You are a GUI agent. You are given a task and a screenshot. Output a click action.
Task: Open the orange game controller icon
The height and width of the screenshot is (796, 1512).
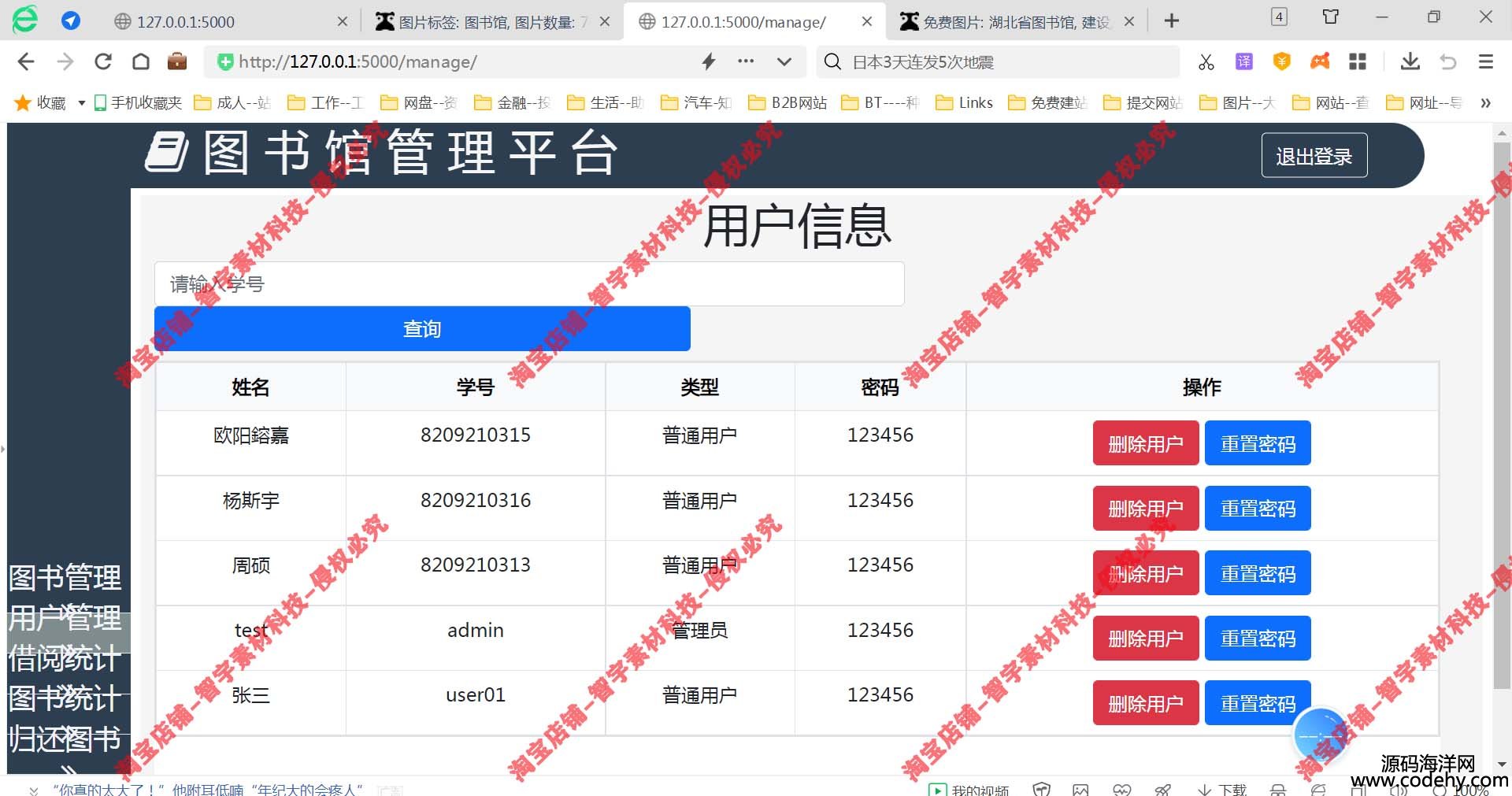click(x=1320, y=61)
